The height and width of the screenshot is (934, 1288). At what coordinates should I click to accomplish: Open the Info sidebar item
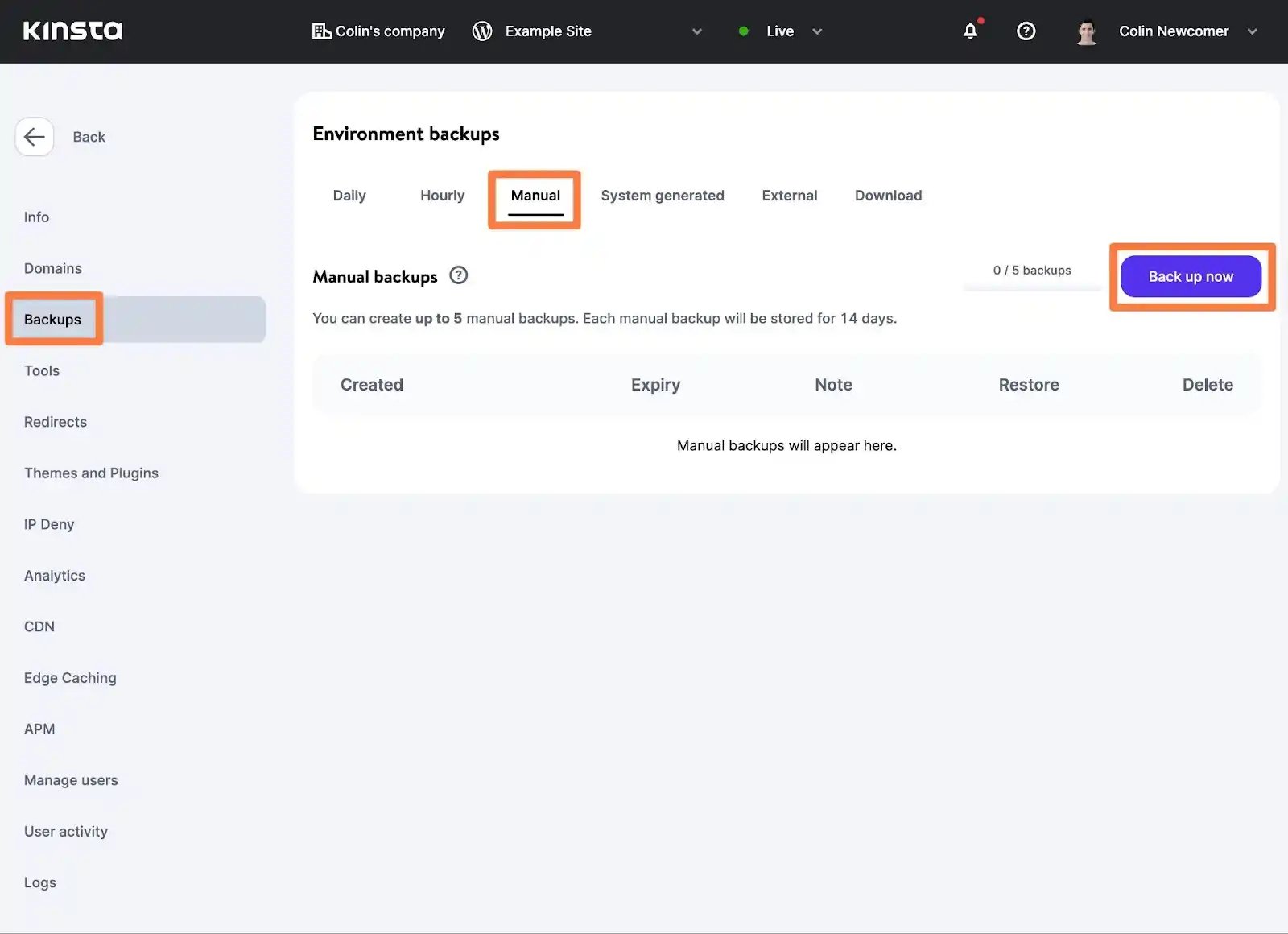[36, 217]
